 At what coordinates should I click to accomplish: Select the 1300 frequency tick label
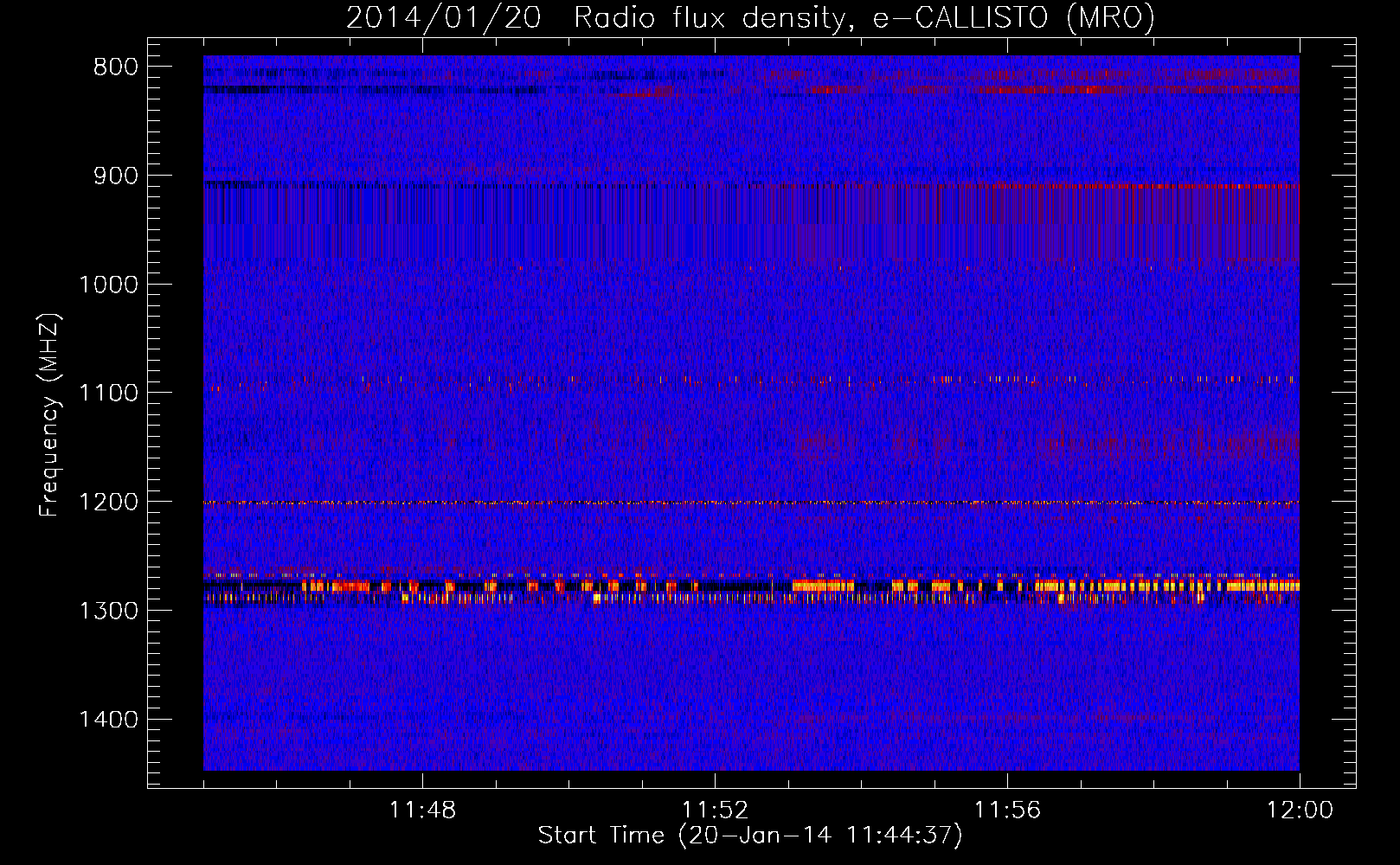click(x=108, y=611)
